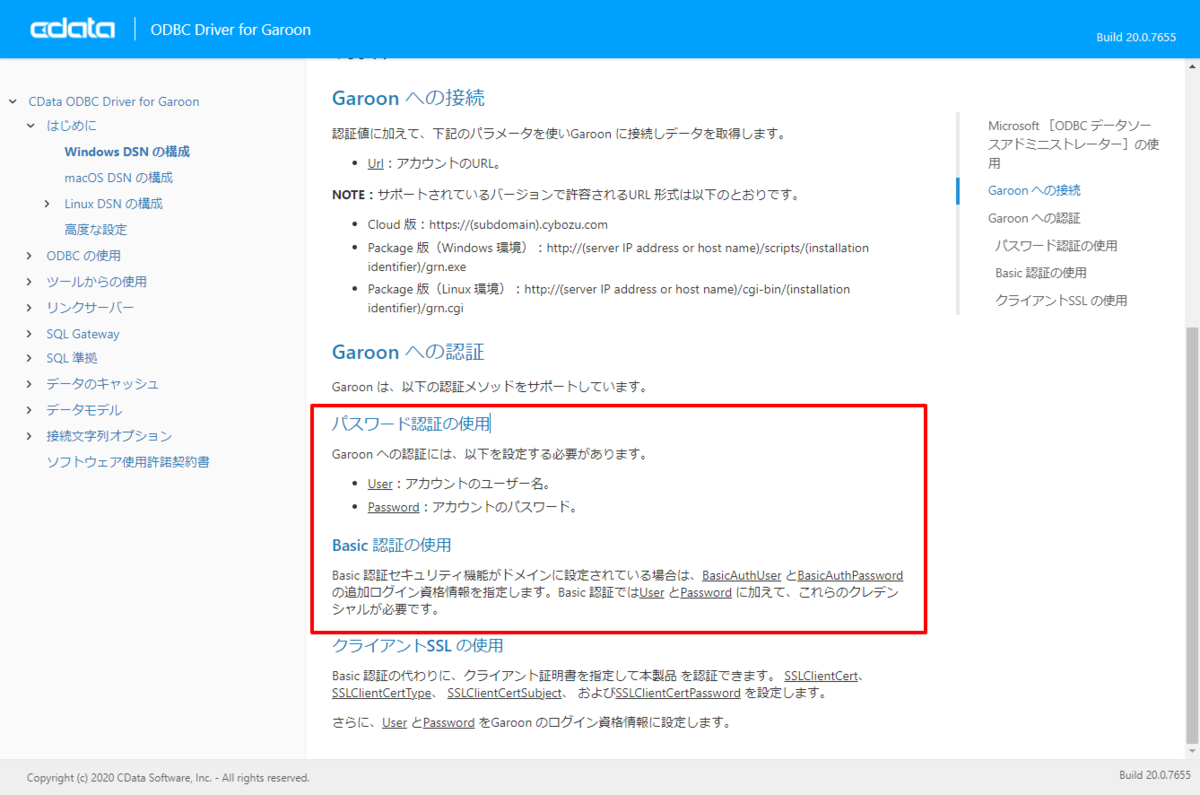Image resolution: width=1200 pixels, height=795 pixels.
Task: Open the SSLClientCert link
Action: [821, 676]
